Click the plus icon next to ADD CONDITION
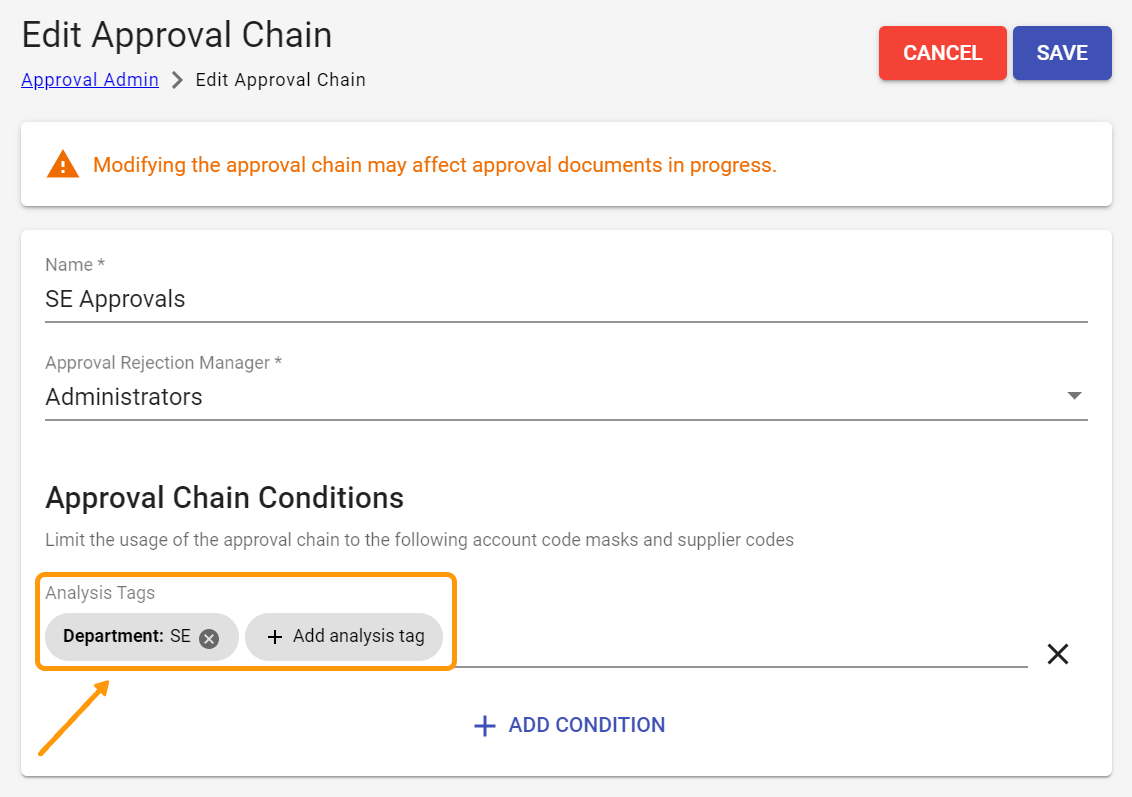This screenshot has height=797, width=1132. tap(485, 725)
